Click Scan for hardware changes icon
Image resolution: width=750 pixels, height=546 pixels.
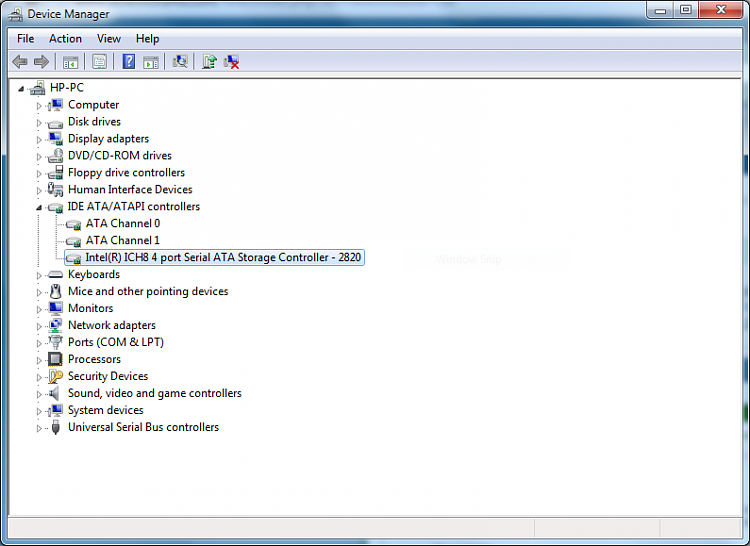180,62
